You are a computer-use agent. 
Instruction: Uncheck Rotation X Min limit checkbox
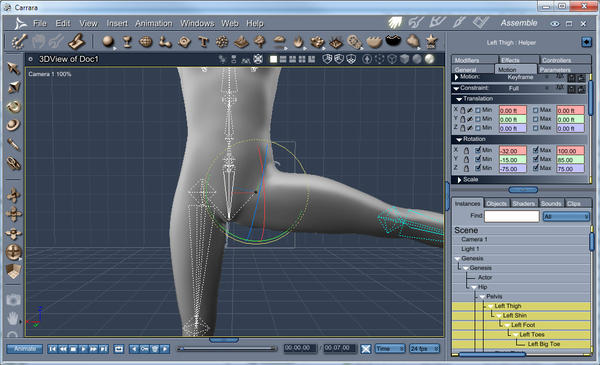pos(478,150)
